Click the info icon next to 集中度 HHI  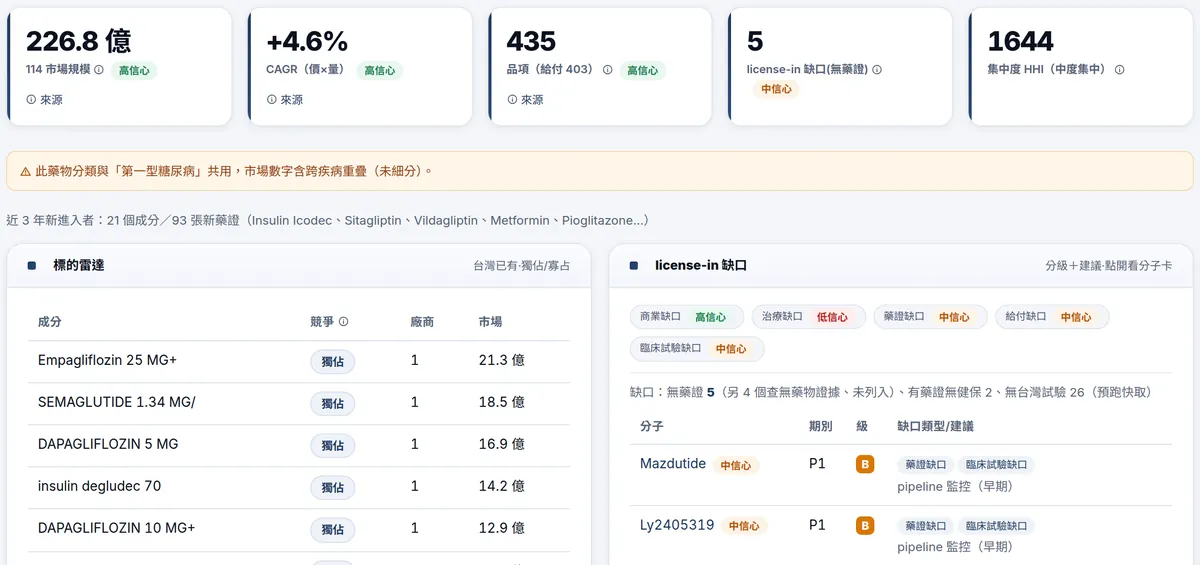[1119, 70]
